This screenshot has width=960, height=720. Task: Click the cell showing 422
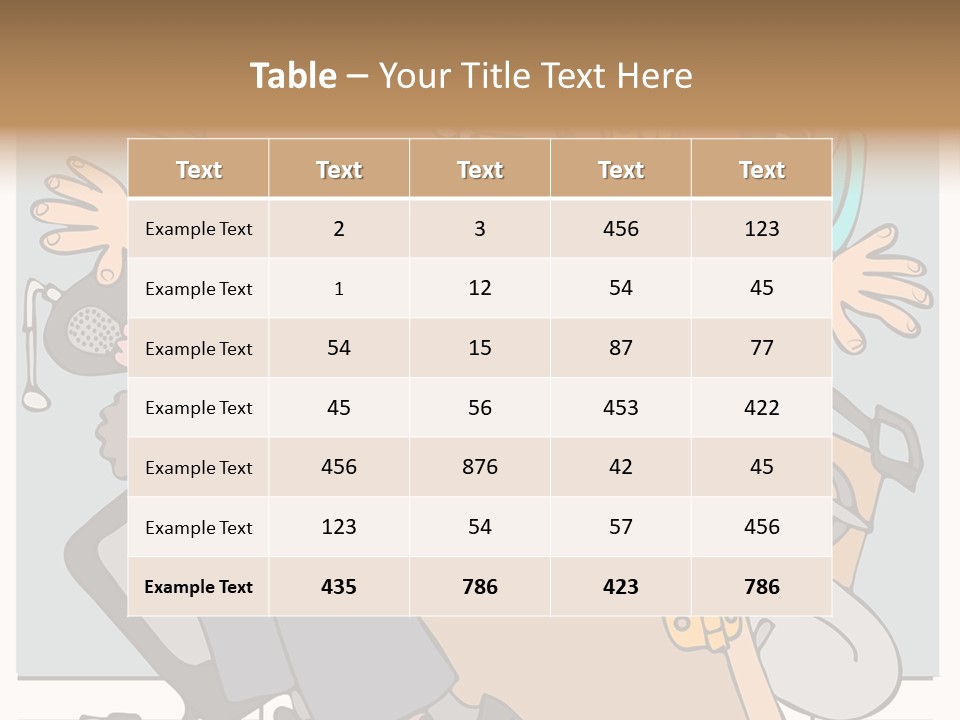761,407
